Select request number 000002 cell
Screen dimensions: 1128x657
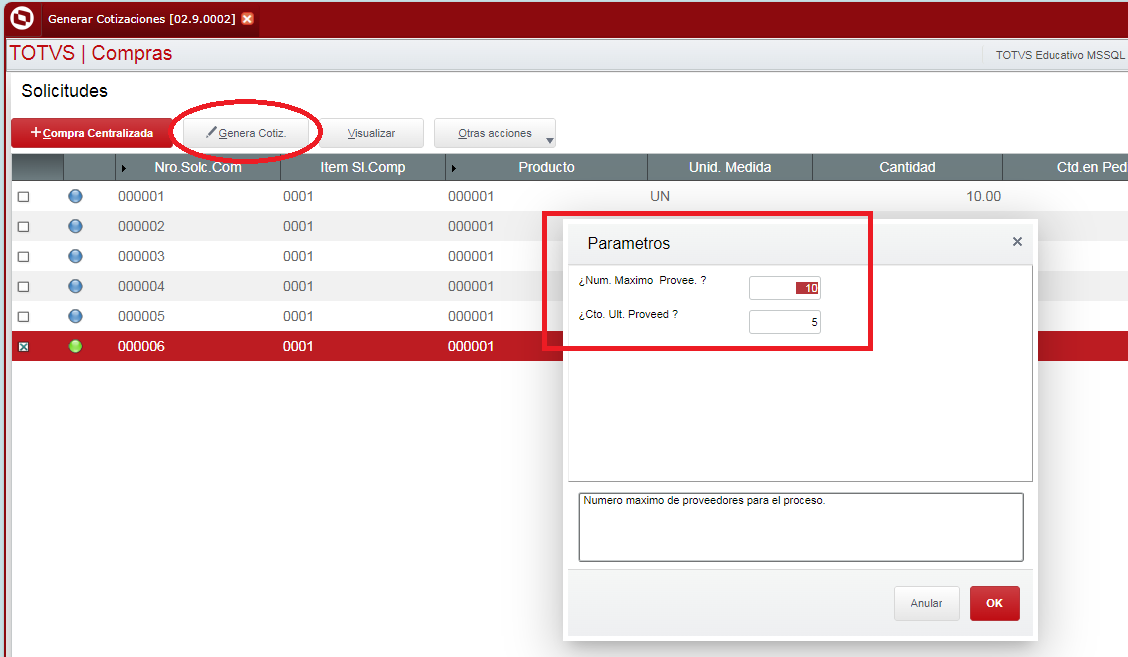coord(141,227)
